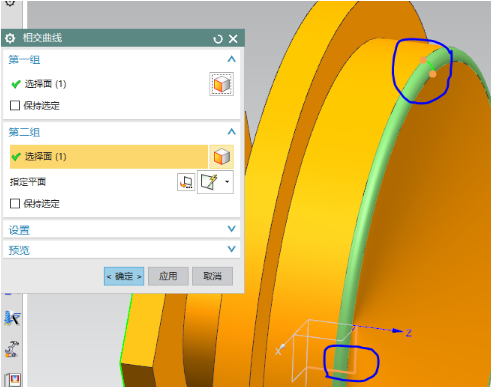
Task: Click the 第二组 section title
Action: tap(24, 132)
